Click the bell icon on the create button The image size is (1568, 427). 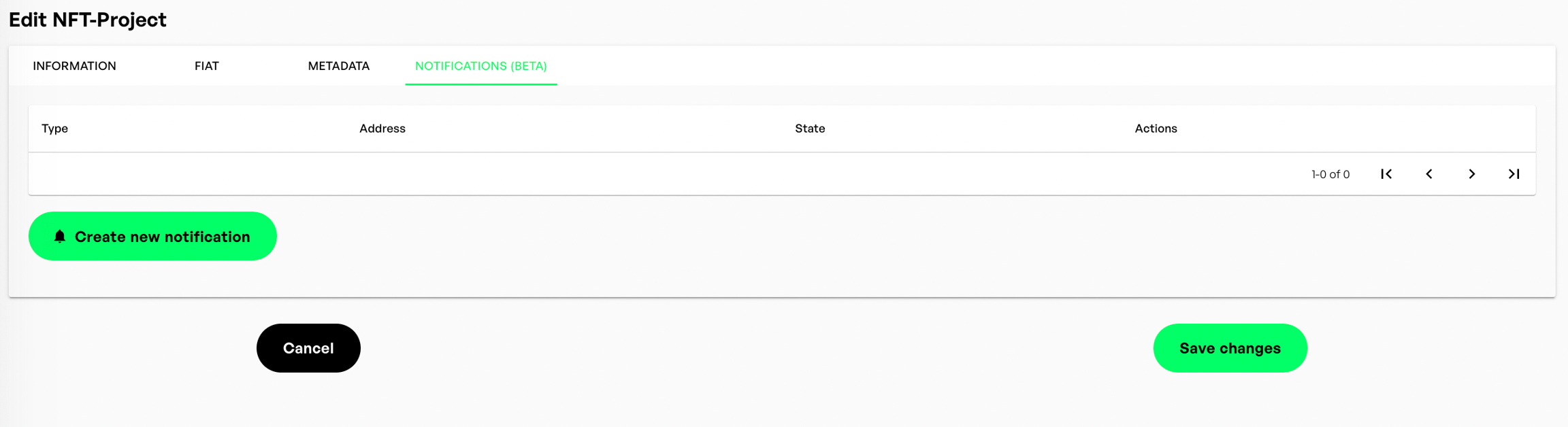point(60,236)
